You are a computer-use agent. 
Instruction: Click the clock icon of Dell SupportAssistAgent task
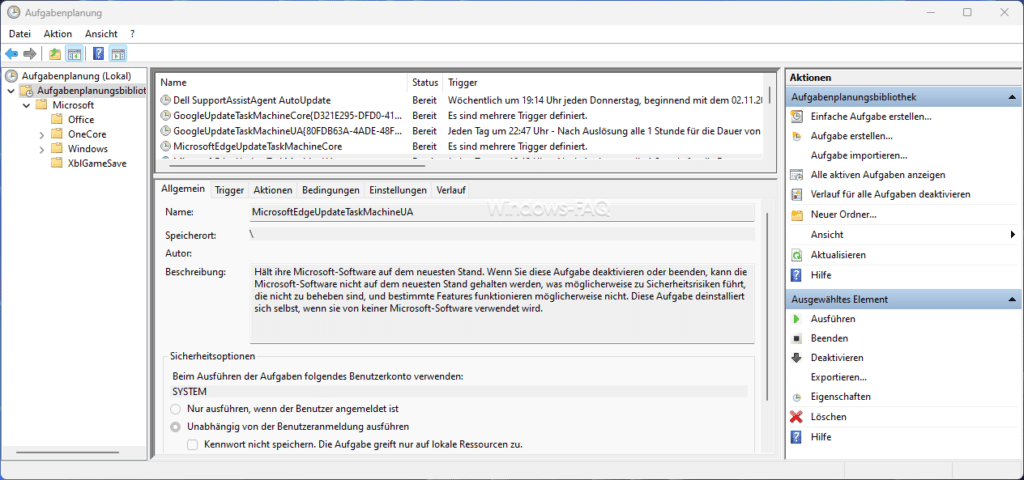pos(165,101)
